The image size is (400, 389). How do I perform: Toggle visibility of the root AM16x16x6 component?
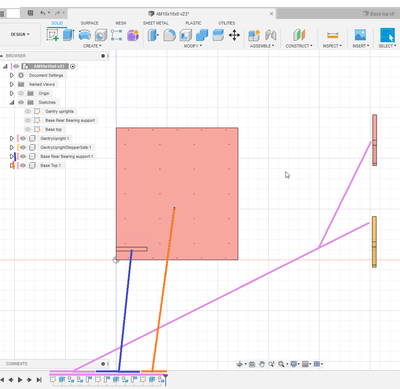16,66
